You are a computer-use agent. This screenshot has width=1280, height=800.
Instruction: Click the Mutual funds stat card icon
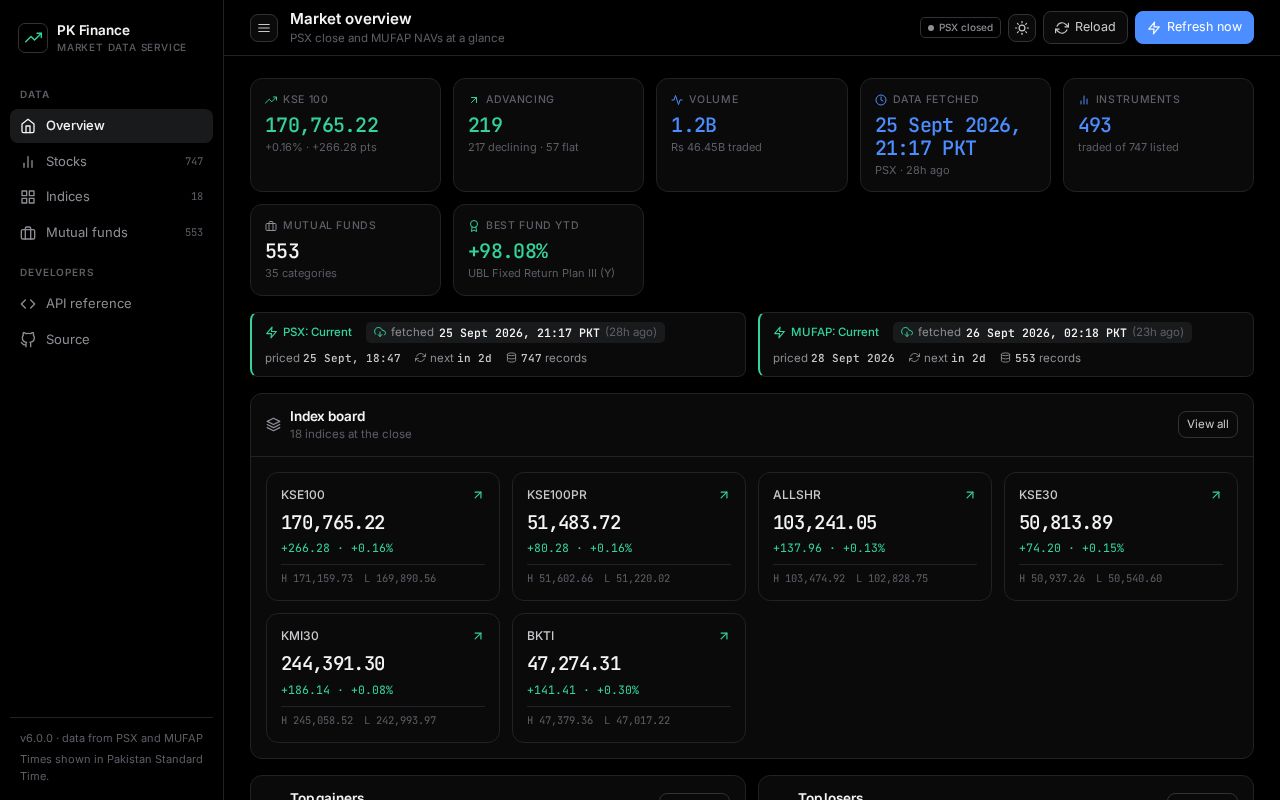(x=271, y=226)
